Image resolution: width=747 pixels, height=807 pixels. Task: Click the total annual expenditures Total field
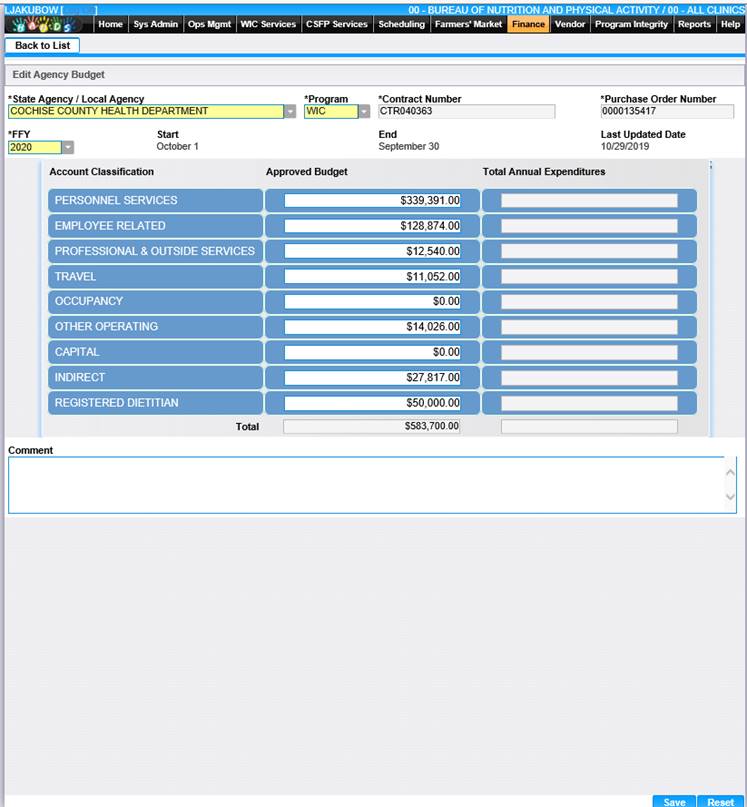point(589,426)
